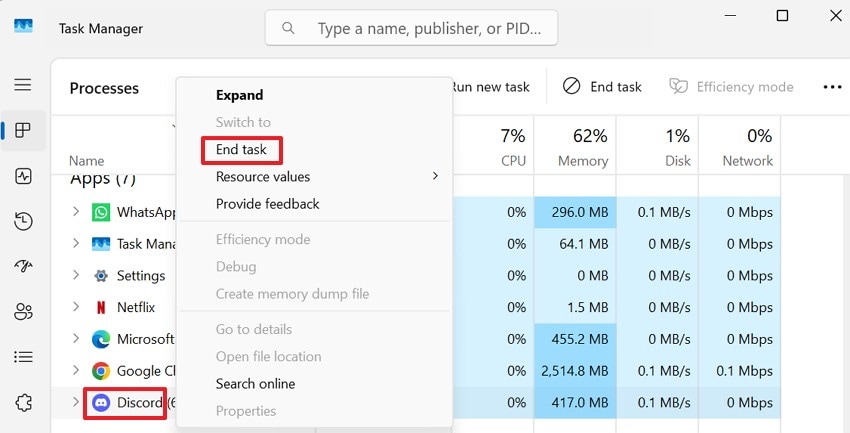Screen dimensions: 850x433
Task: Sort by the Network column header
Action: [x=739, y=145]
